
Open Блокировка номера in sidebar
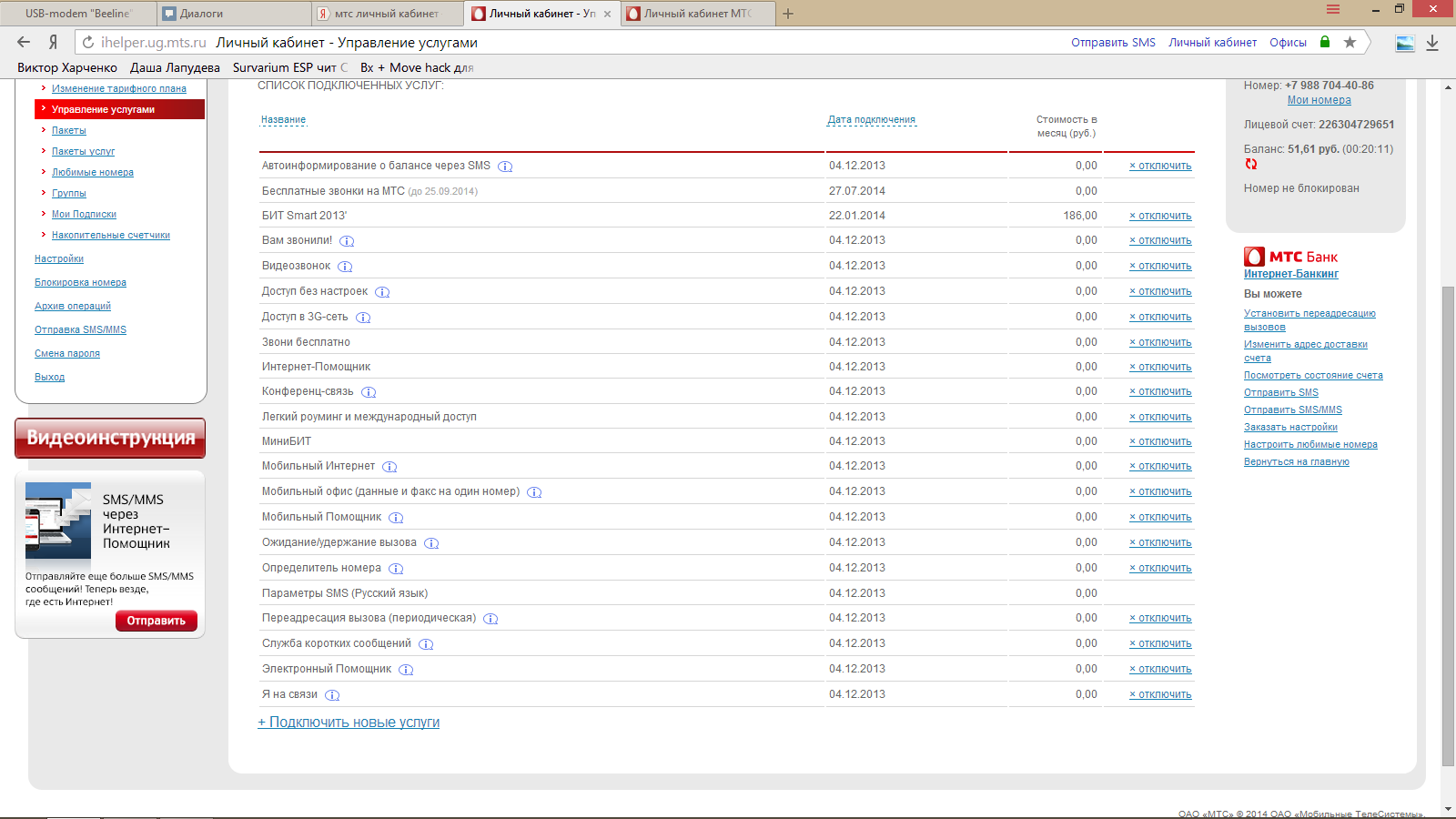click(80, 282)
